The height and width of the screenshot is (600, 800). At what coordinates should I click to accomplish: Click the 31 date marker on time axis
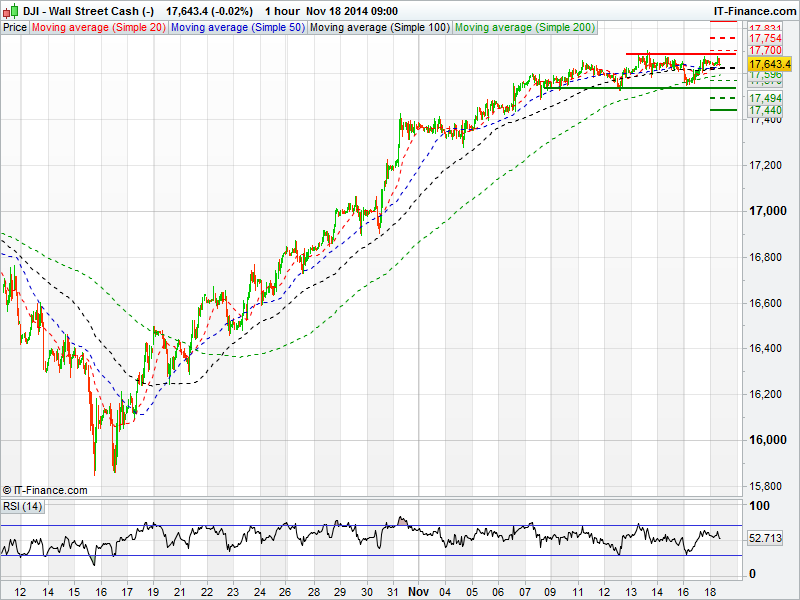[394, 591]
